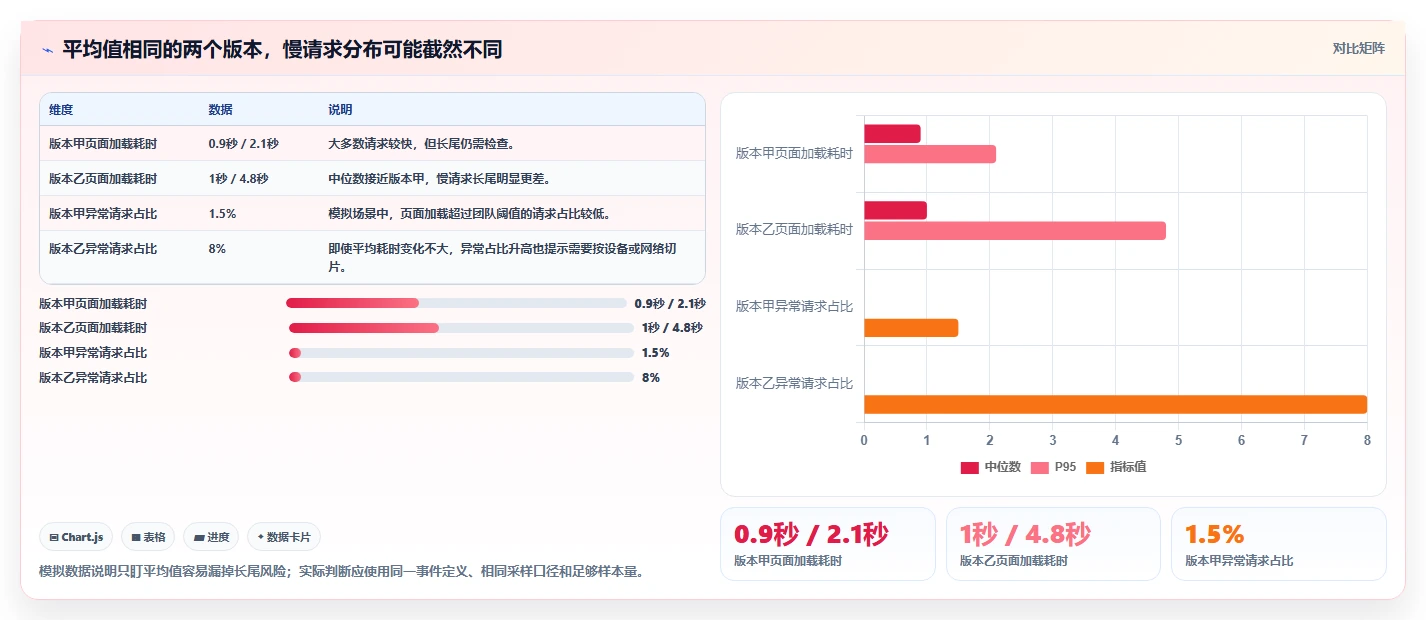Click the page title 平均值相同的两个版本

(282, 49)
